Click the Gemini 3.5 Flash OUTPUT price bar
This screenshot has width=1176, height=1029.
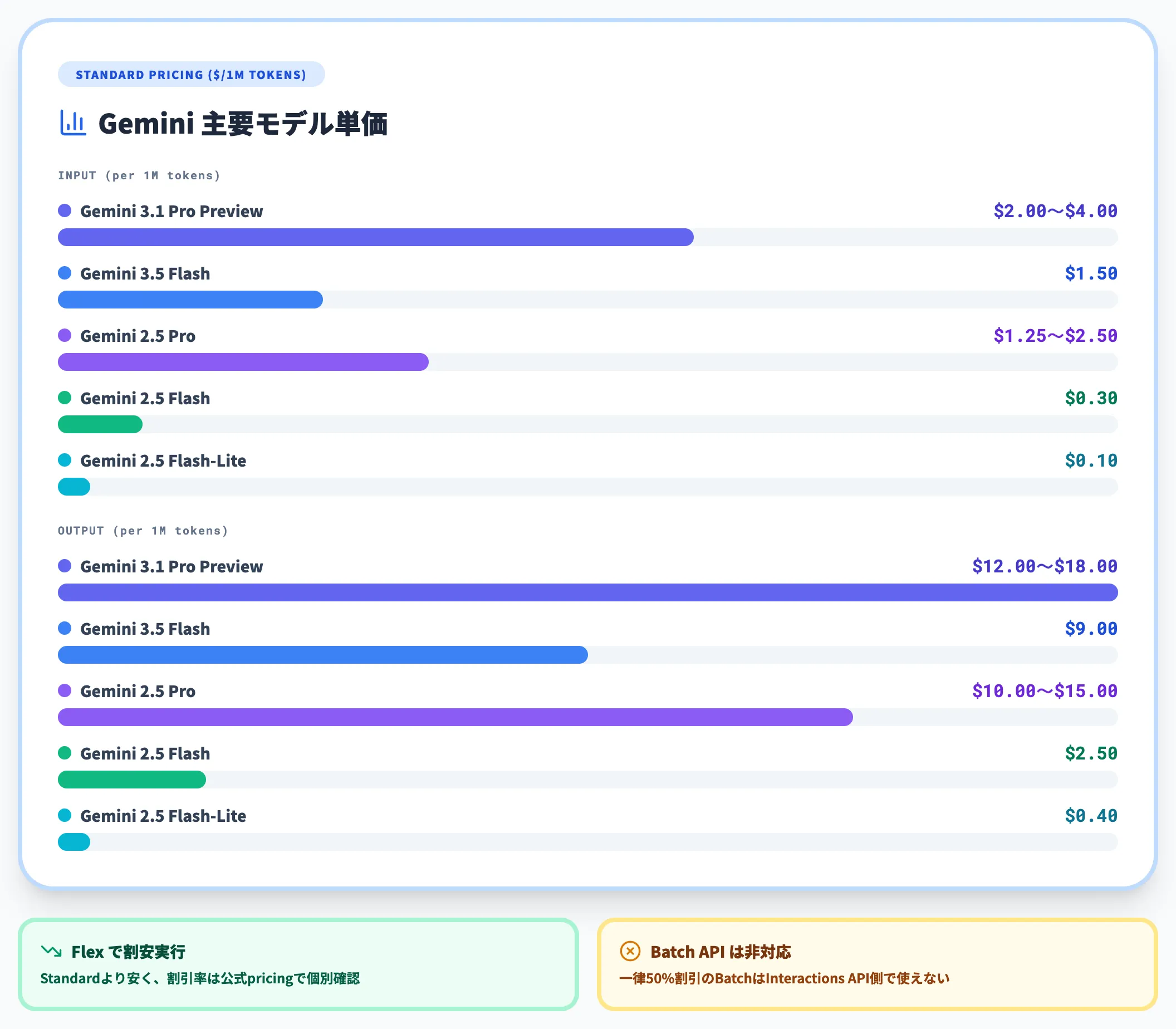click(323, 655)
